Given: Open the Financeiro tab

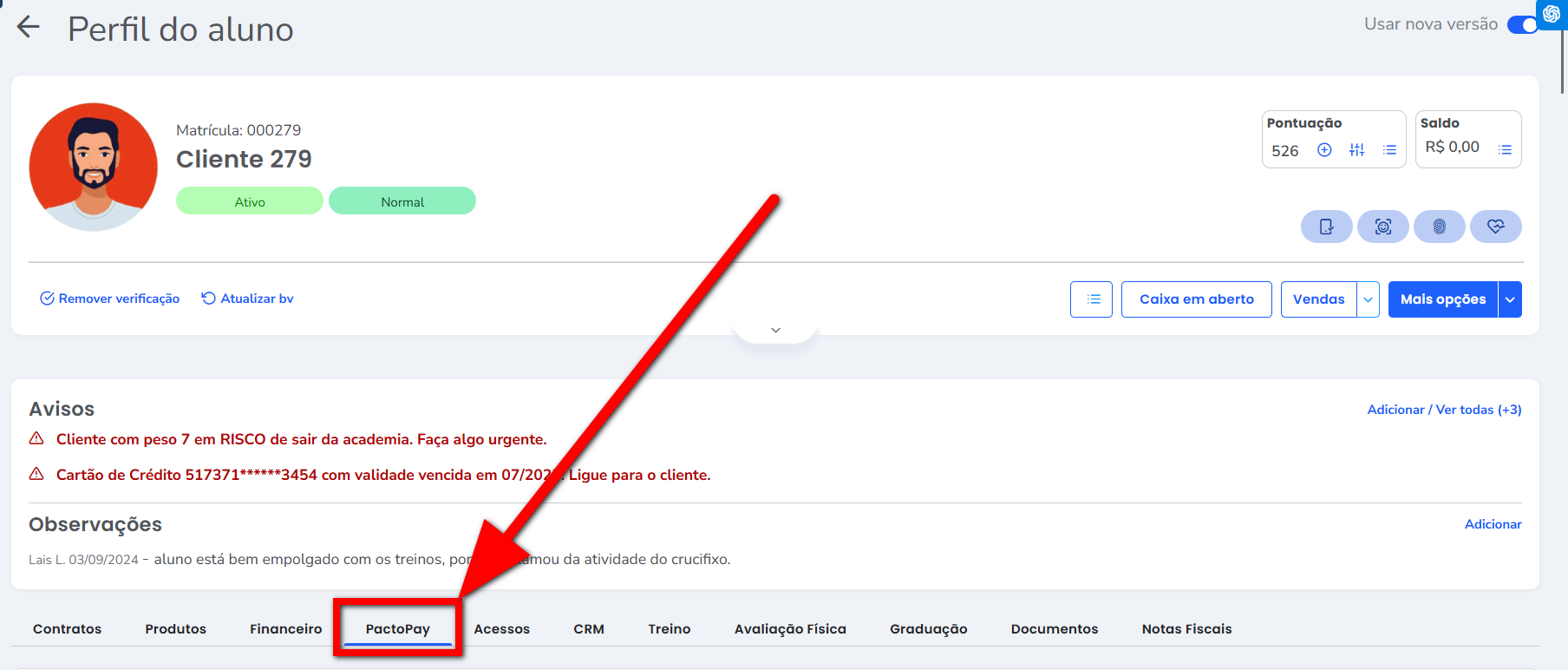Looking at the screenshot, I should pyautogui.click(x=285, y=629).
